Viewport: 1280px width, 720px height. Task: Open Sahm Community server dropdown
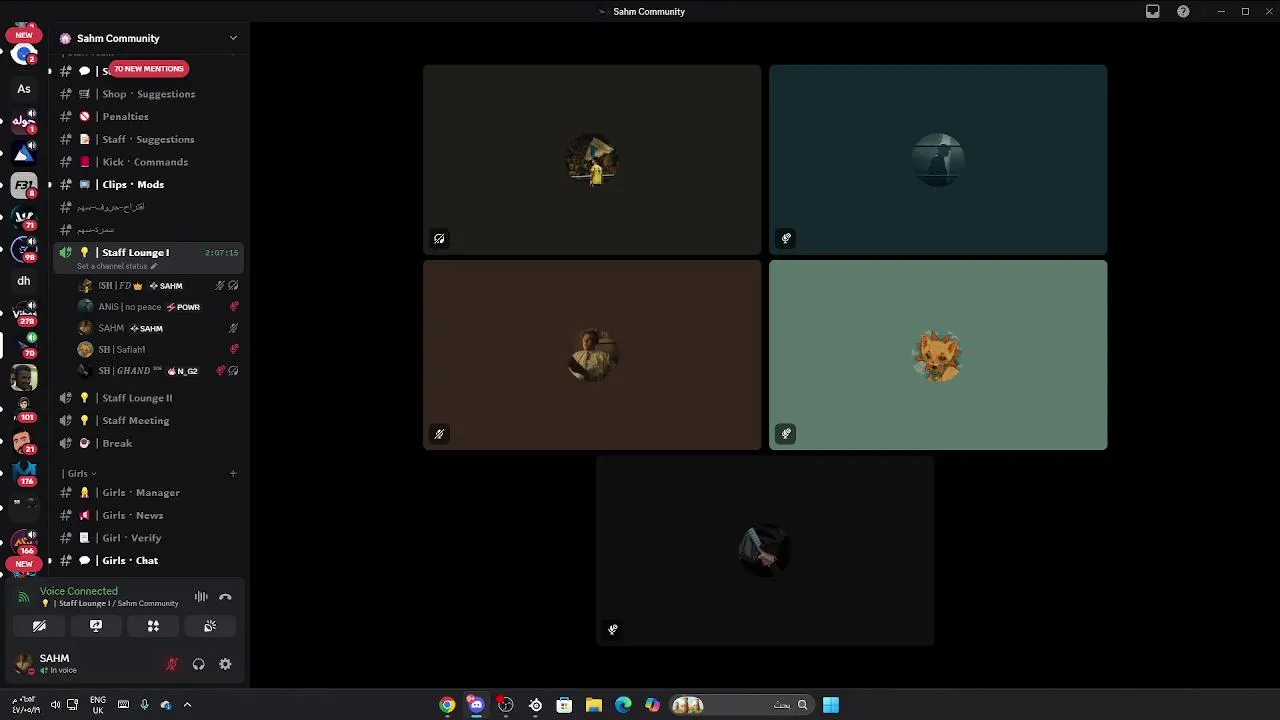pyautogui.click(x=233, y=38)
